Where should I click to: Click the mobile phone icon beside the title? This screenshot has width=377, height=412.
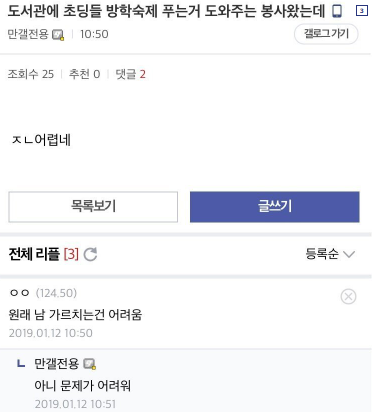337,11
